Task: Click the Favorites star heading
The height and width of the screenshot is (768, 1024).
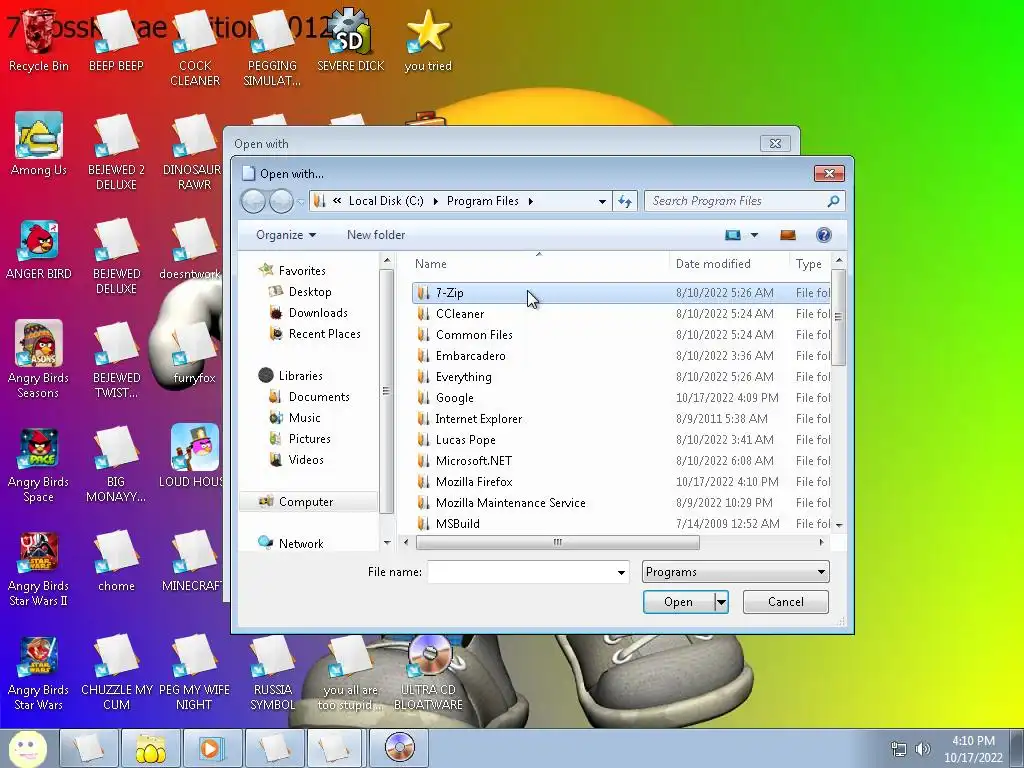Action: pyautogui.click(x=292, y=270)
